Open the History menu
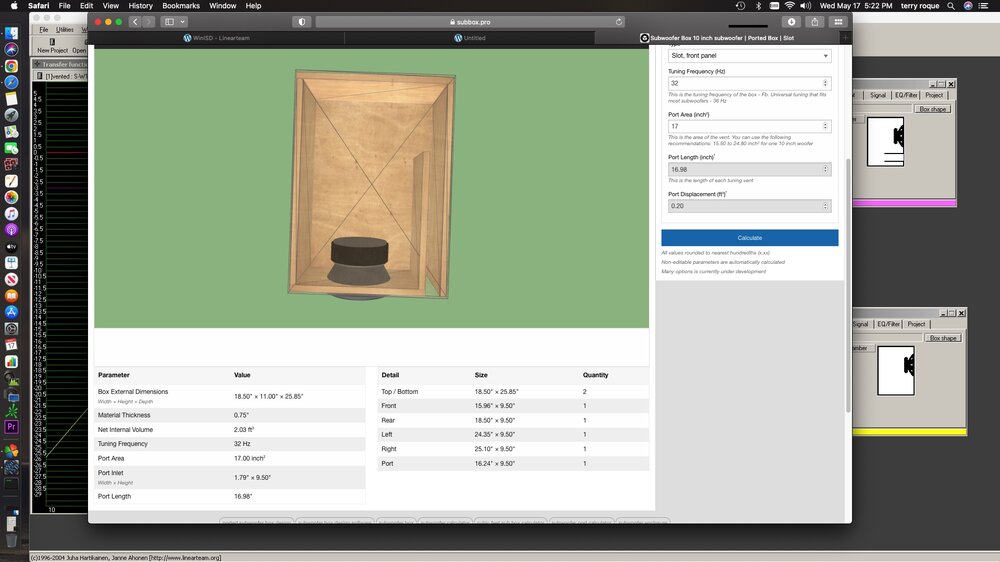The width and height of the screenshot is (1000, 562). [x=140, y=6]
